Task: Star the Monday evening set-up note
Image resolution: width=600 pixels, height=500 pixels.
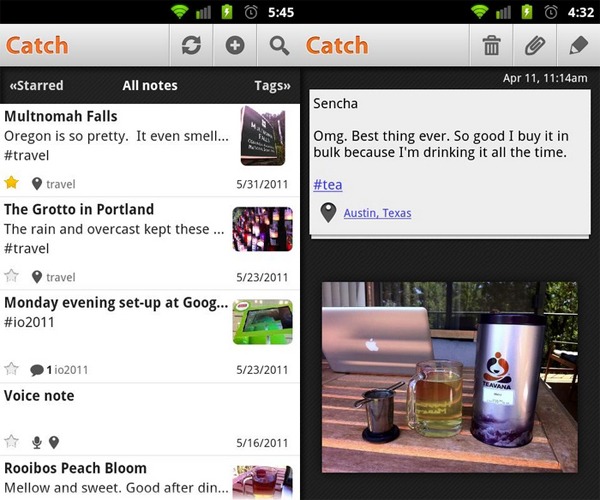Action: [12, 369]
